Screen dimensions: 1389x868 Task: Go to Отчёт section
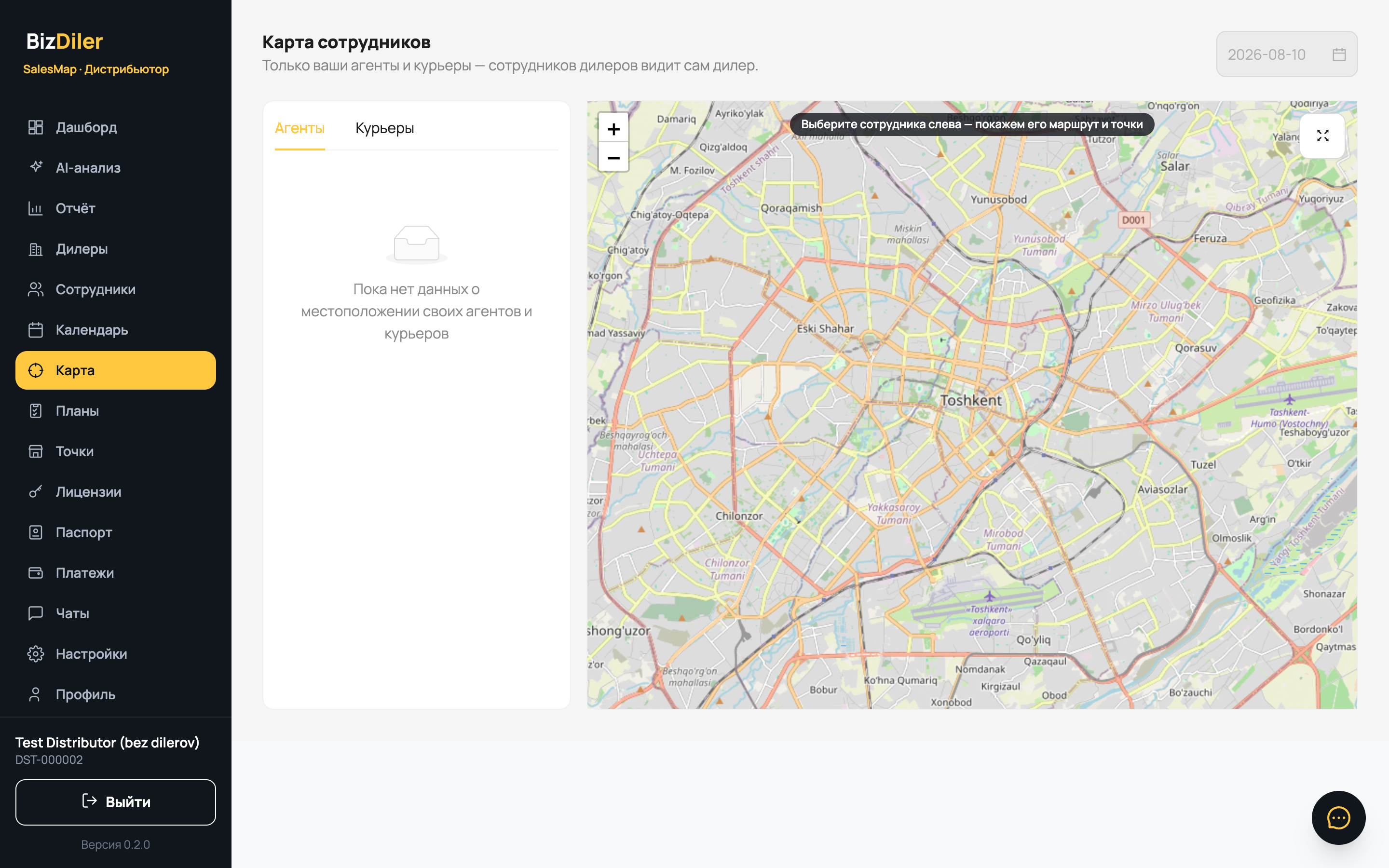point(116,208)
